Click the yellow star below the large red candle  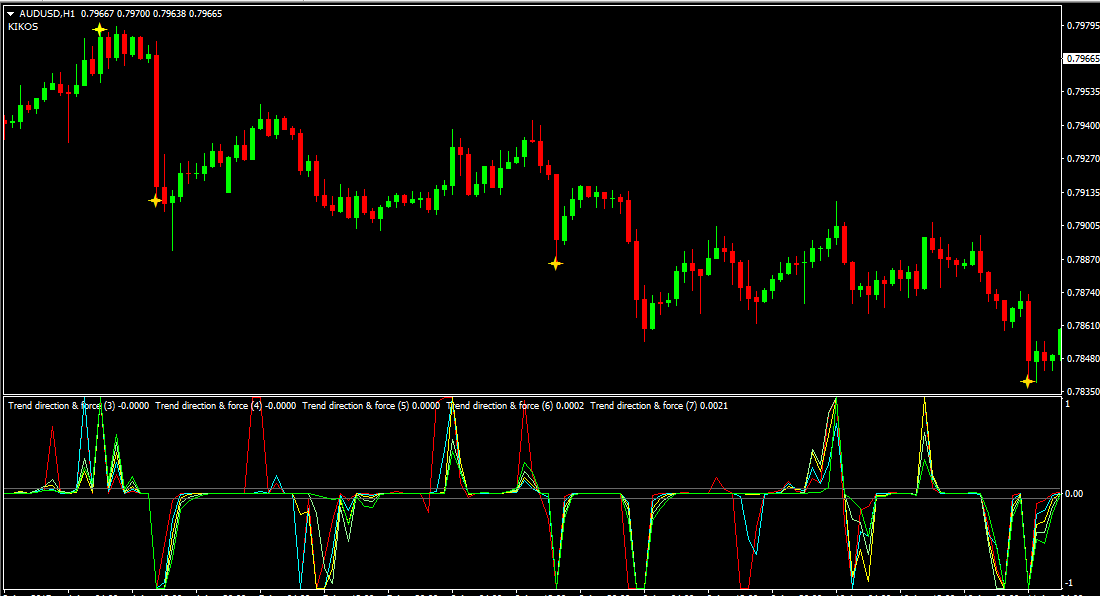[155, 201]
